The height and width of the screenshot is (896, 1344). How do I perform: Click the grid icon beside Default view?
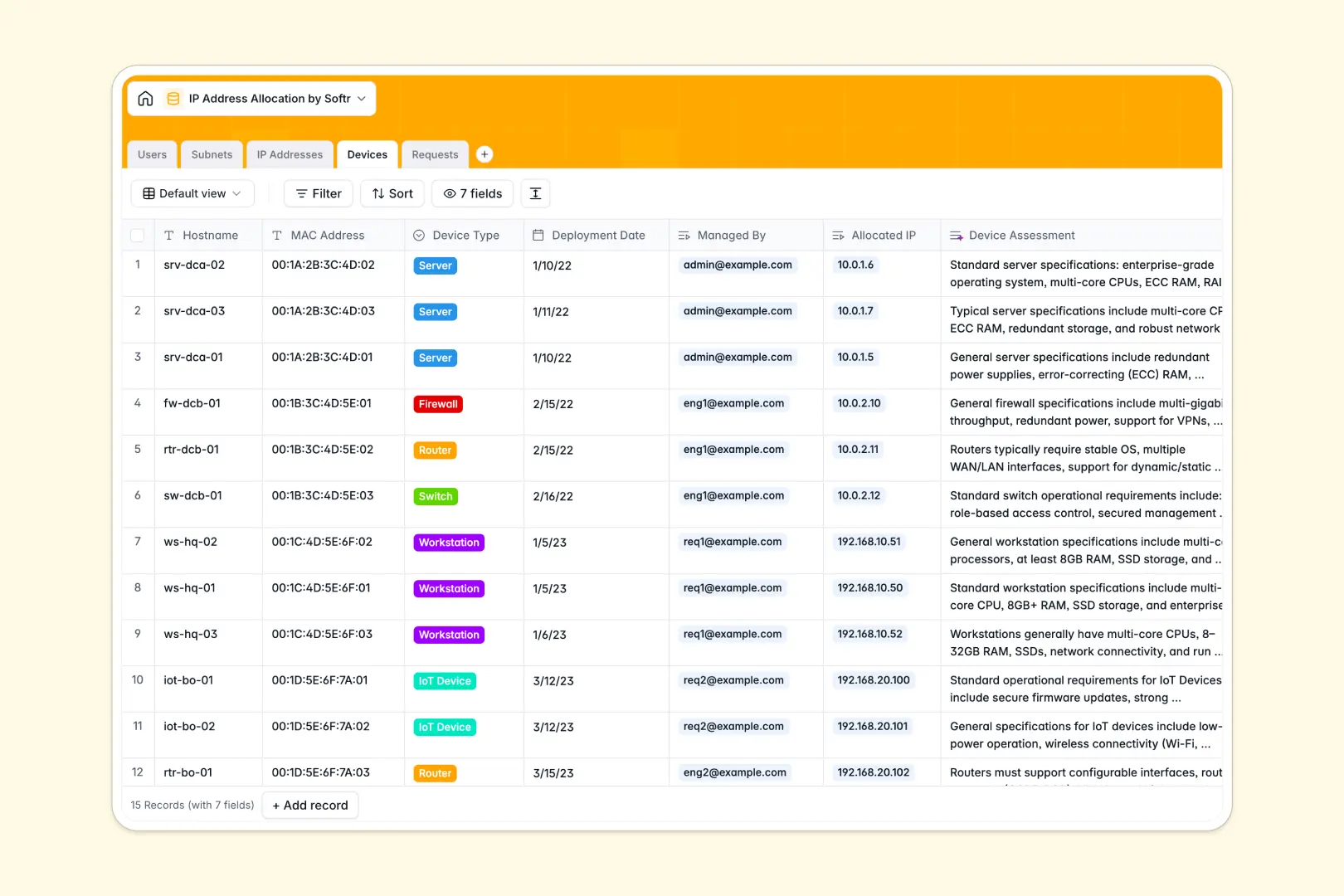coord(149,193)
